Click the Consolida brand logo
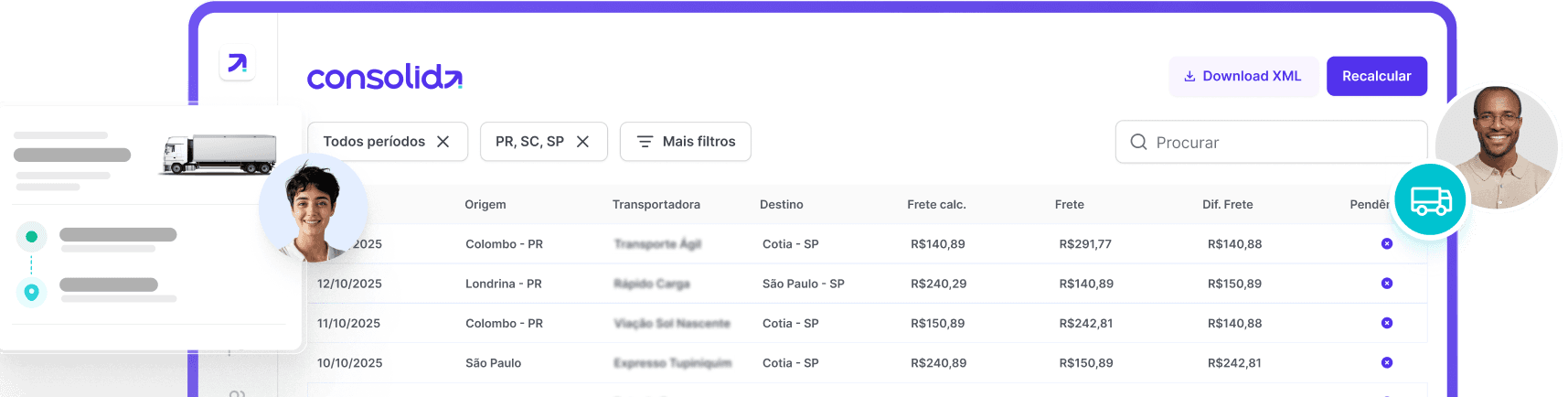 (x=385, y=77)
